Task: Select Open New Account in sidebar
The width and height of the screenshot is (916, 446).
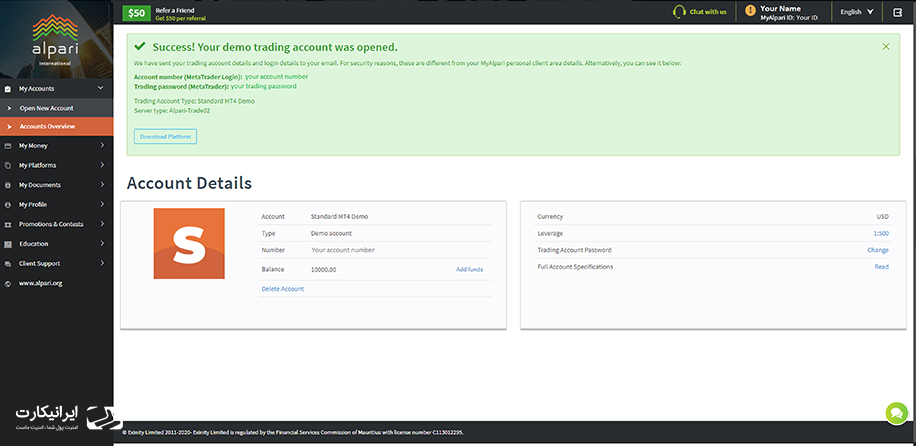Action: tap(57, 108)
